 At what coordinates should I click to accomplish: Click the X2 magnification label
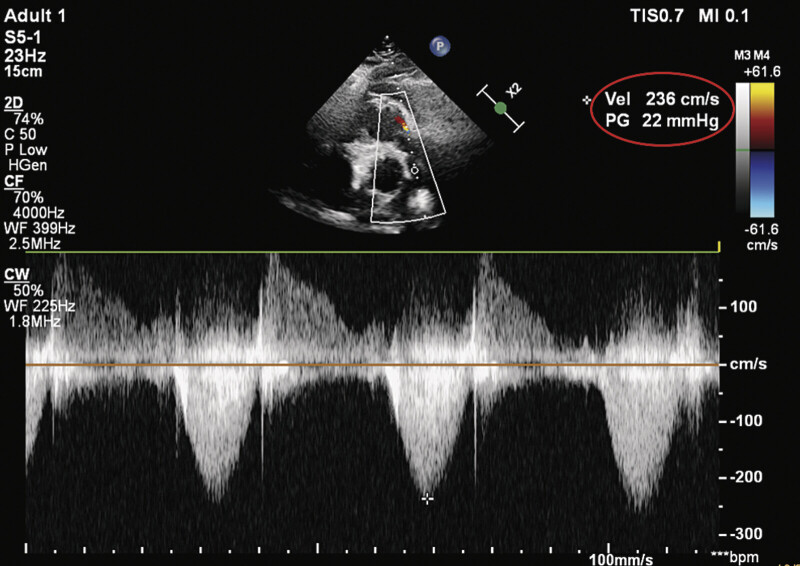coord(514,90)
